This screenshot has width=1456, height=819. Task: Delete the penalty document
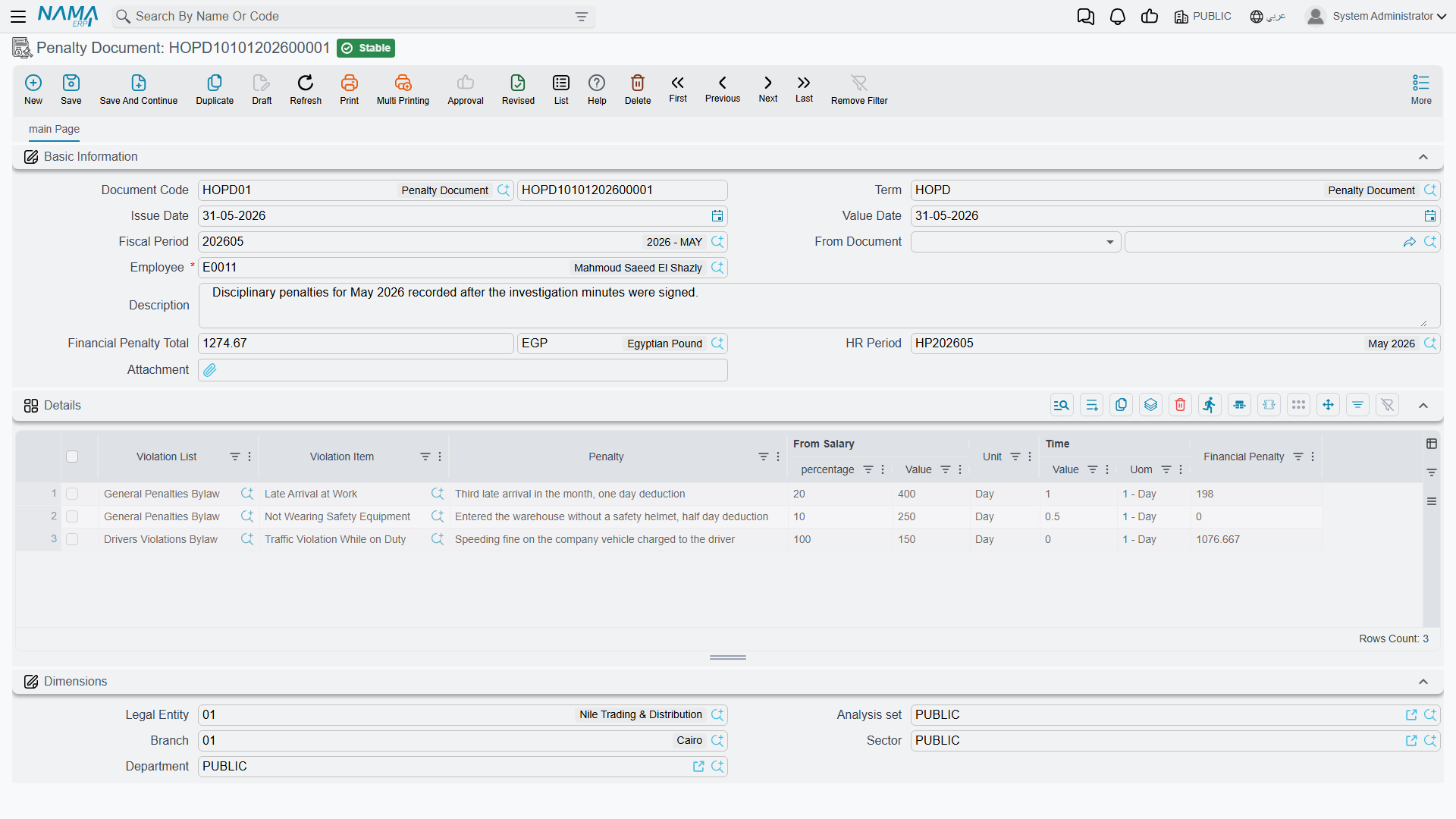coord(638,89)
